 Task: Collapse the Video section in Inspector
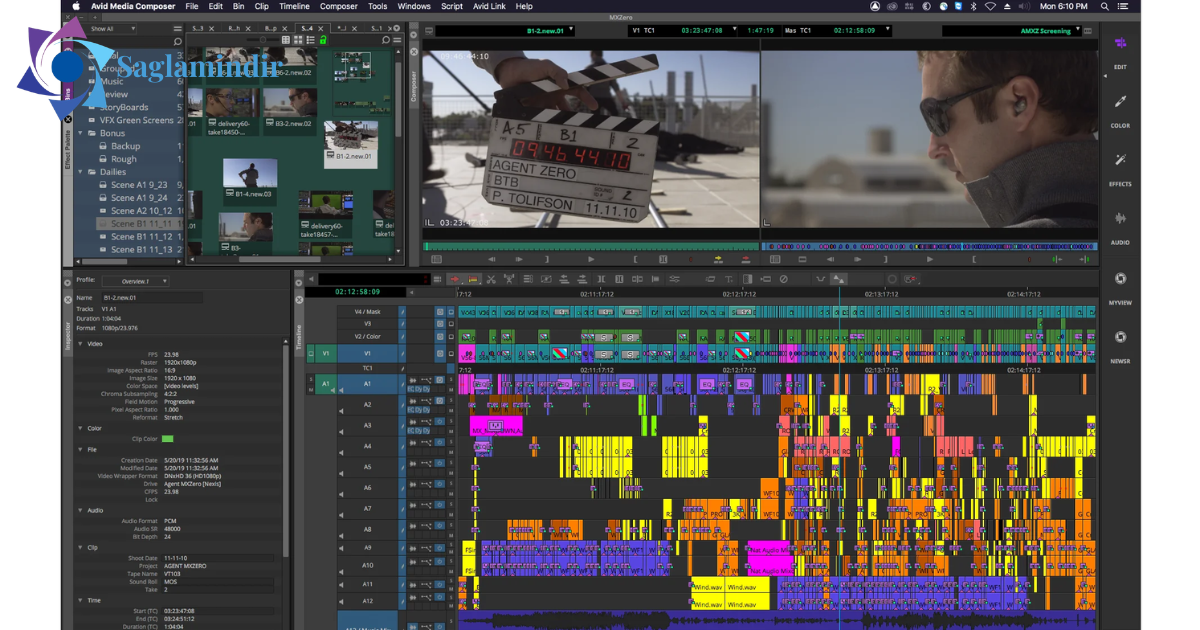click(80, 343)
